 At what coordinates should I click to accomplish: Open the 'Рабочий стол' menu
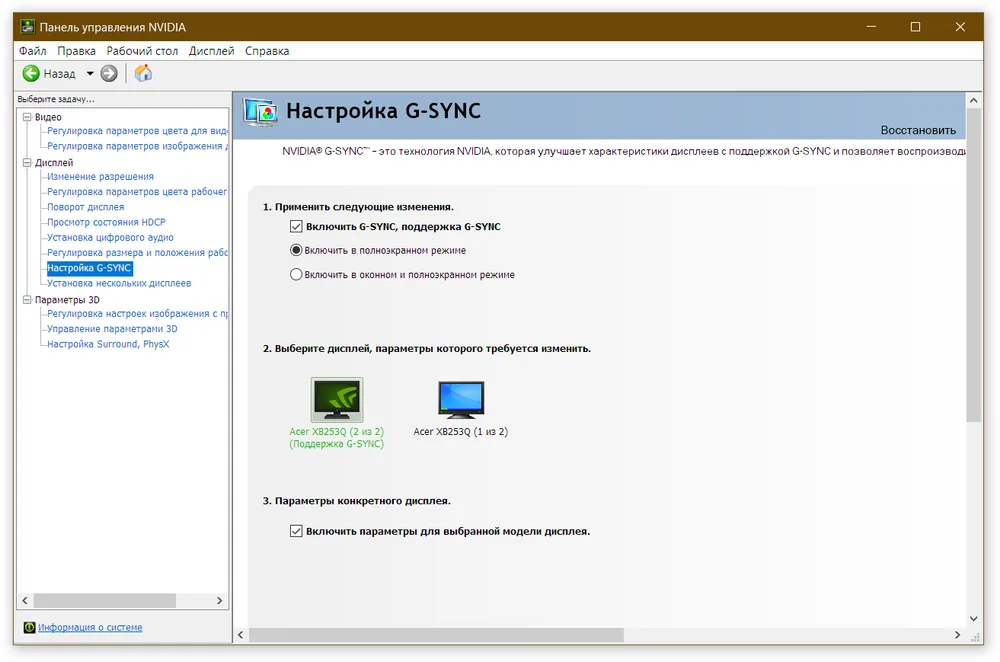point(142,51)
